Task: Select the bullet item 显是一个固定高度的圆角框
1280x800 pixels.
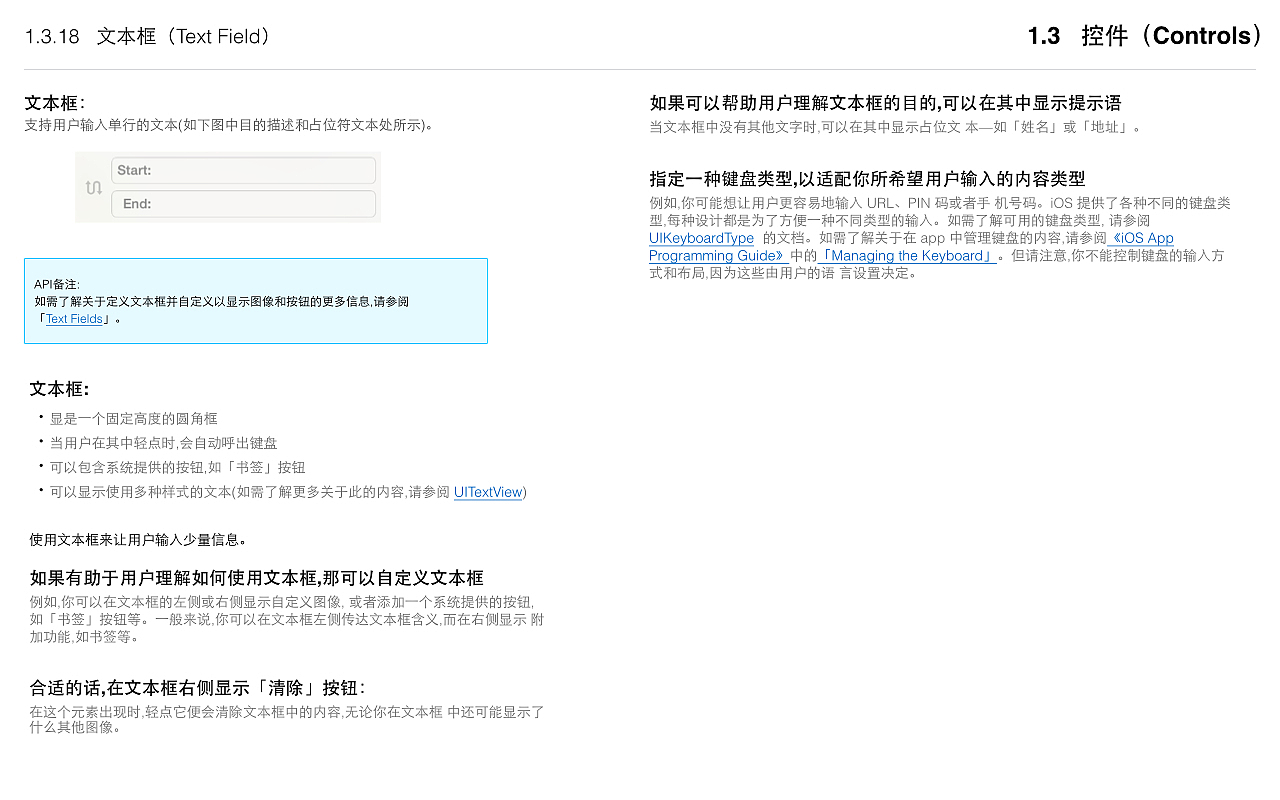Action: pyautogui.click(x=135, y=418)
